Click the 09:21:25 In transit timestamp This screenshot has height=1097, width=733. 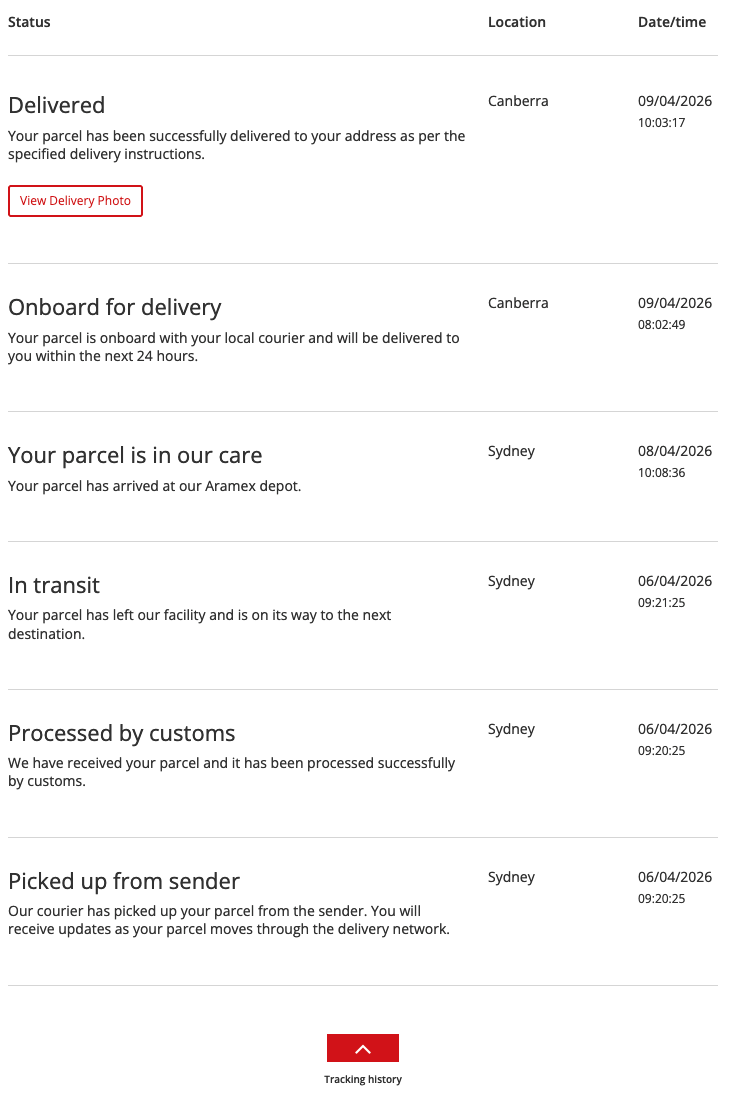[x=661, y=603]
